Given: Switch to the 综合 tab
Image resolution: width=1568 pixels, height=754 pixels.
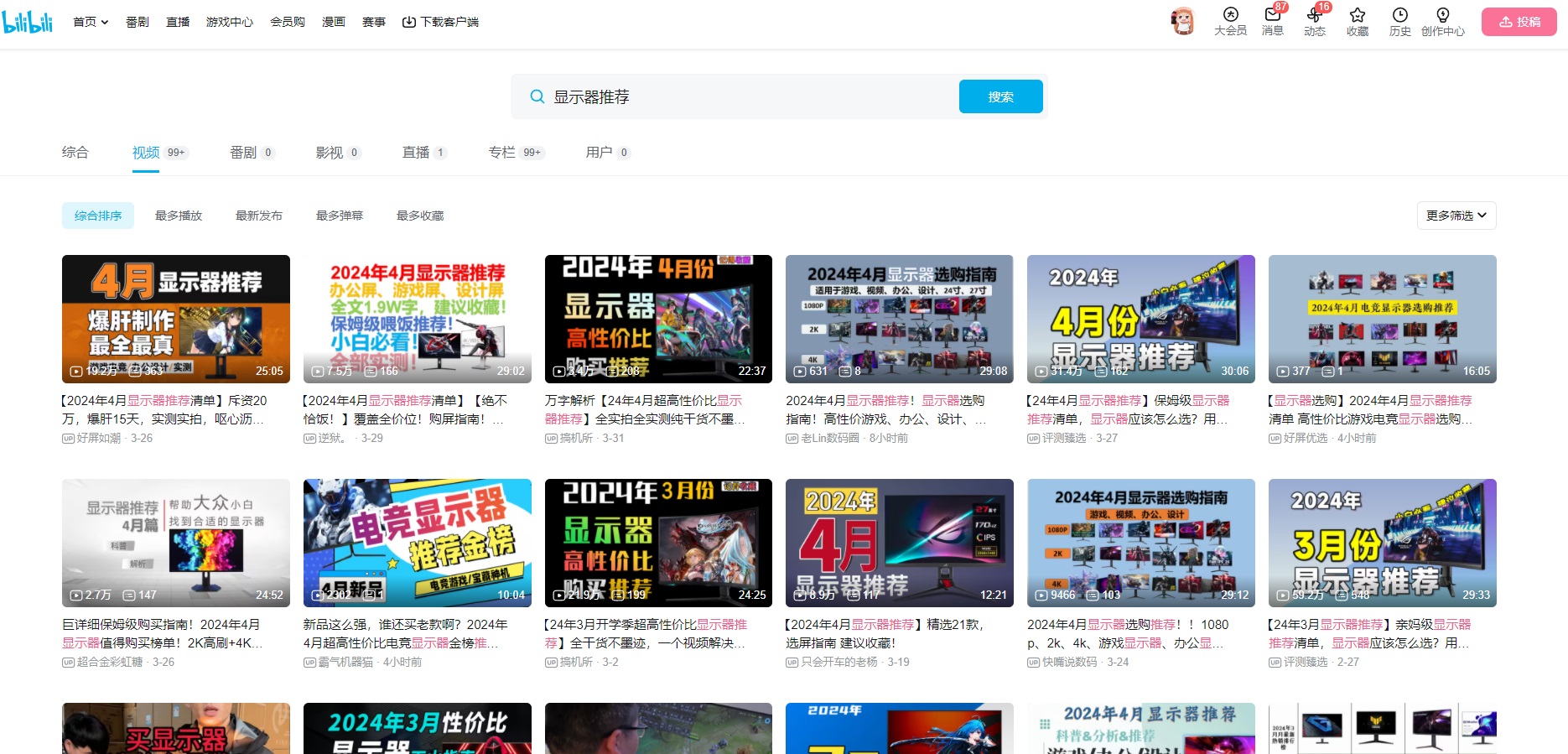Looking at the screenshot, I should [x=75, y=152].
